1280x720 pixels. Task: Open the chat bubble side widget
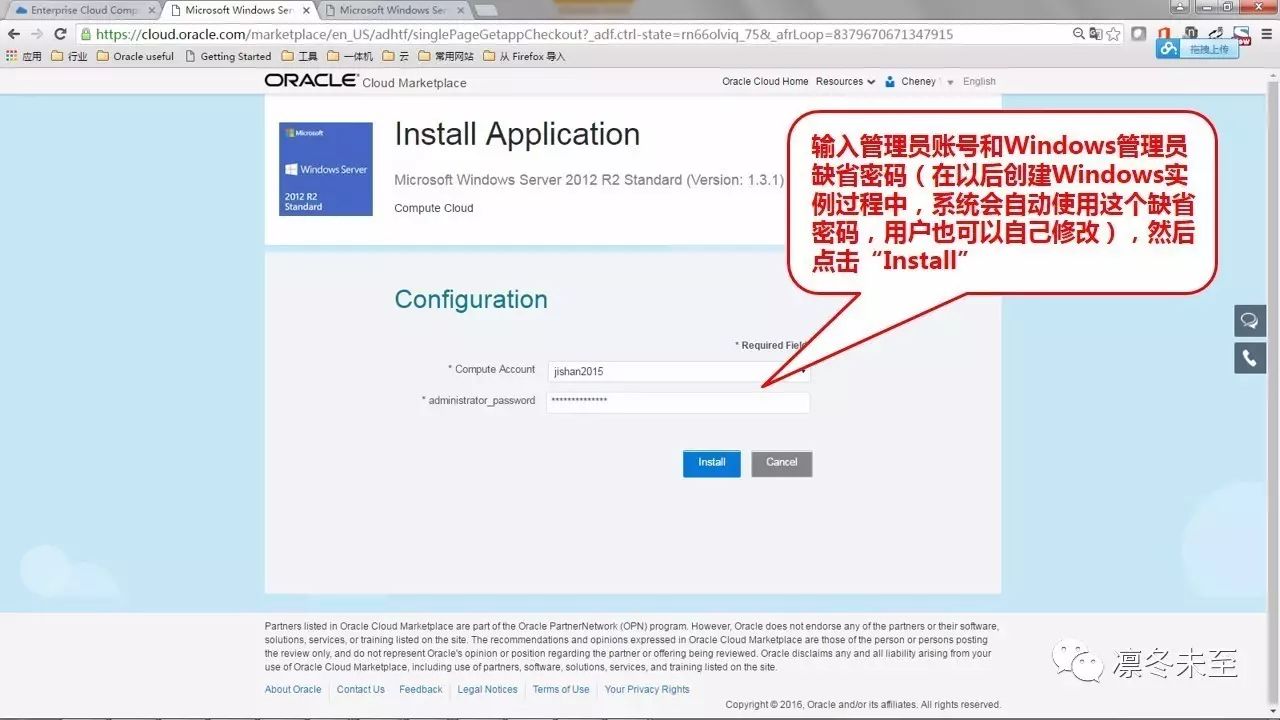tap(1250, 321)
